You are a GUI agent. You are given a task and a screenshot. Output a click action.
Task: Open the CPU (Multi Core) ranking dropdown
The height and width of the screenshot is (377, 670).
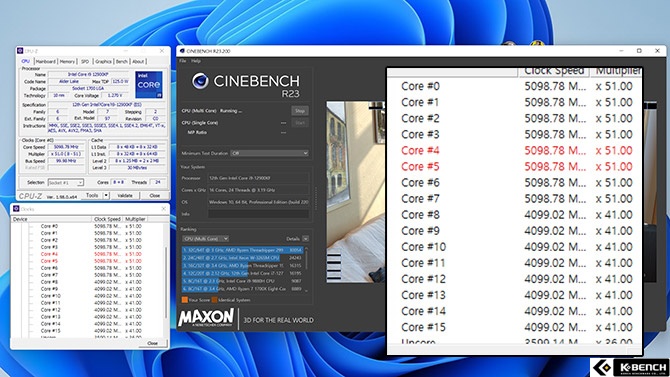206,239
